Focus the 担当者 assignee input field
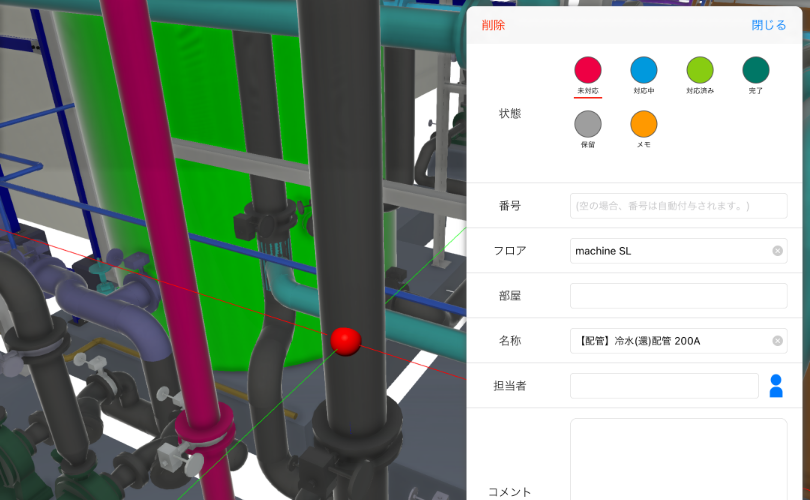810x500 pixels. (x=664, y=386)
